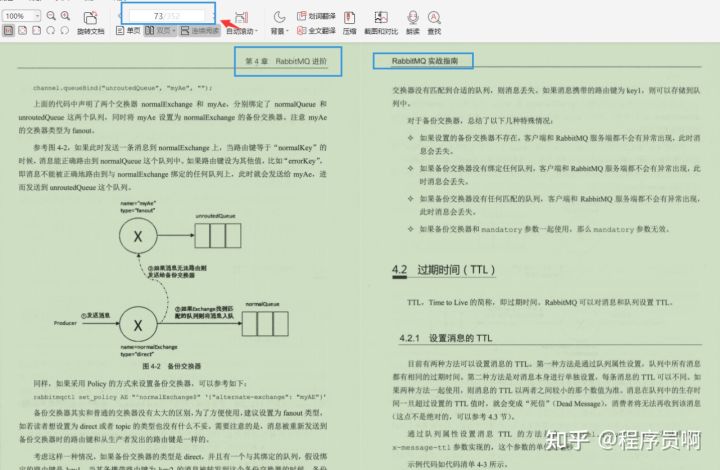This screenshot has height=470, width=720.
Task: Click the 截图和对比 screenshot compare icon
Action: coord(381,18)
